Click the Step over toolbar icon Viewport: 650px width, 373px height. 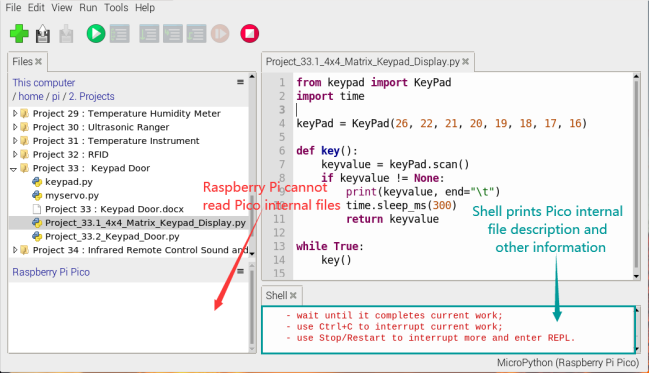coord(149,34)
